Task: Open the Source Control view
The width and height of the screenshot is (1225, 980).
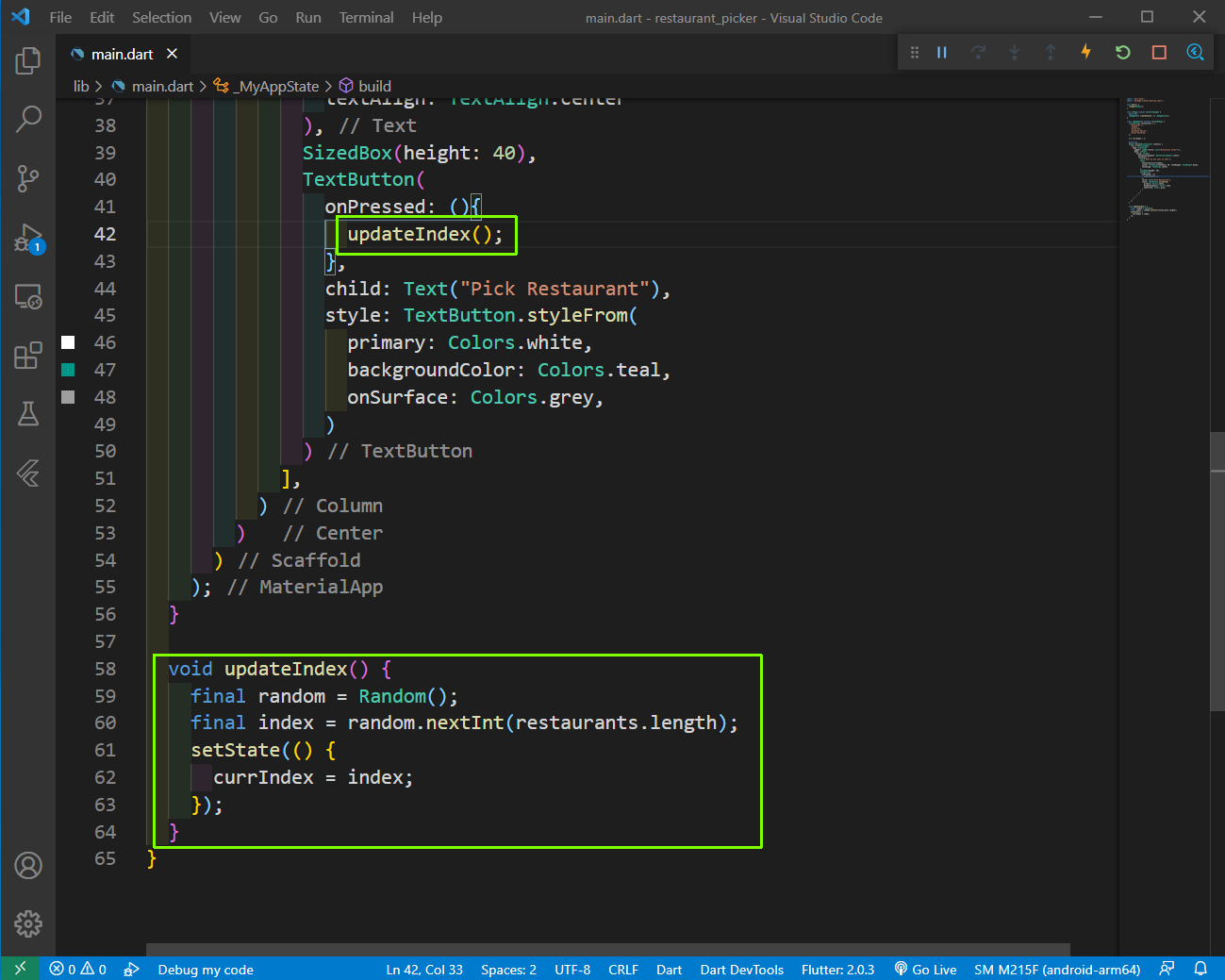Action: point(28,178)
